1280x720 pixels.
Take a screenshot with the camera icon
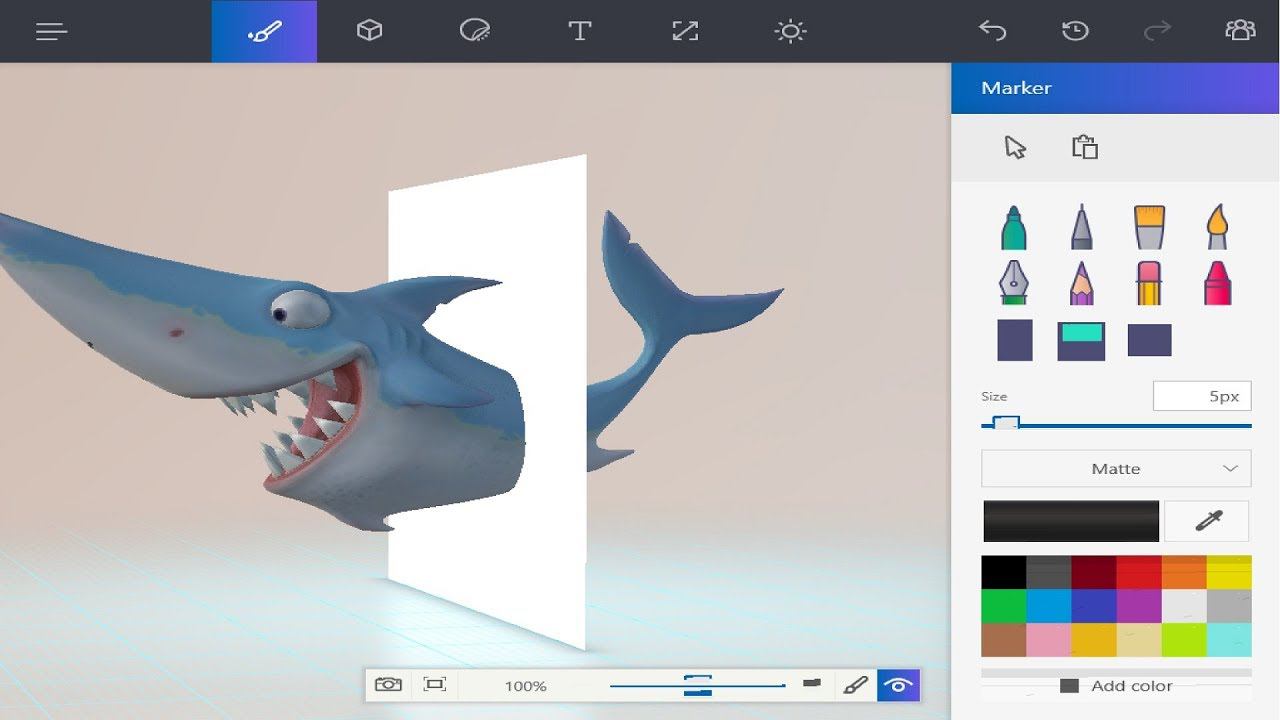click(x=388, y=685)
